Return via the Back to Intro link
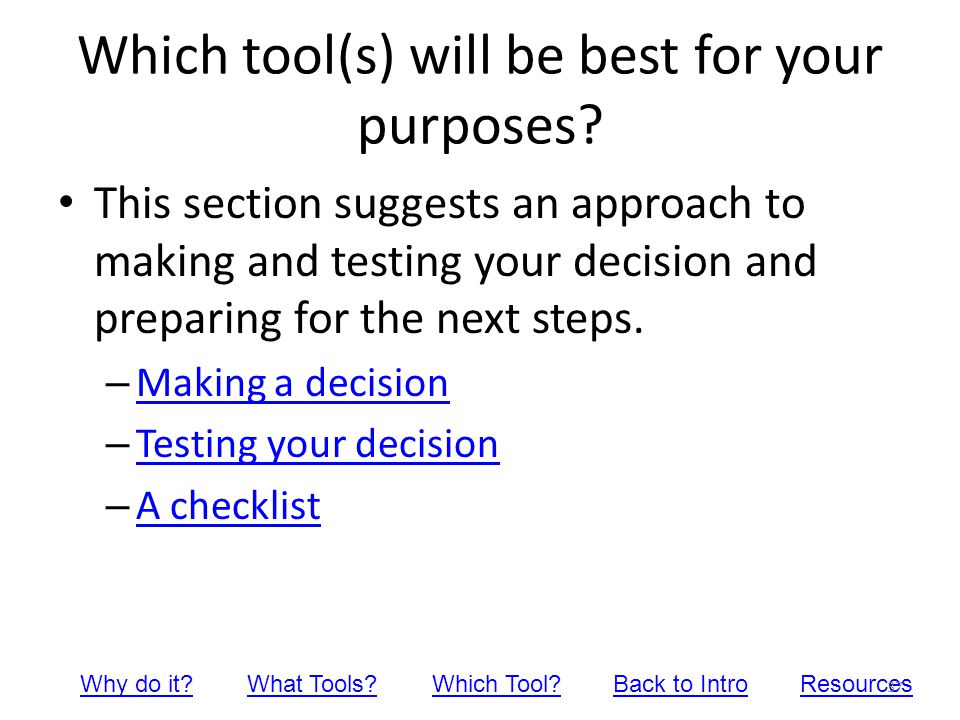Image resolution: width=960 pixels, height=720 pixels. [680, 684]
